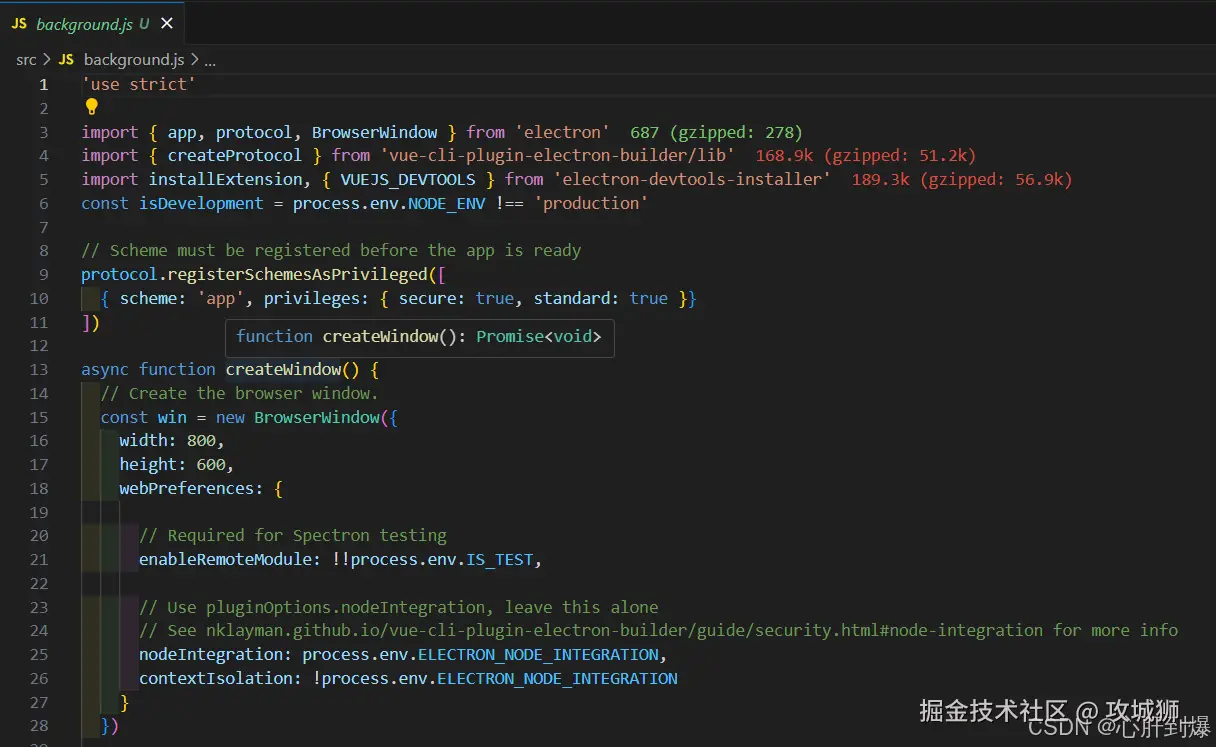Click the 'width: 800' property

(x=167, y=441)
